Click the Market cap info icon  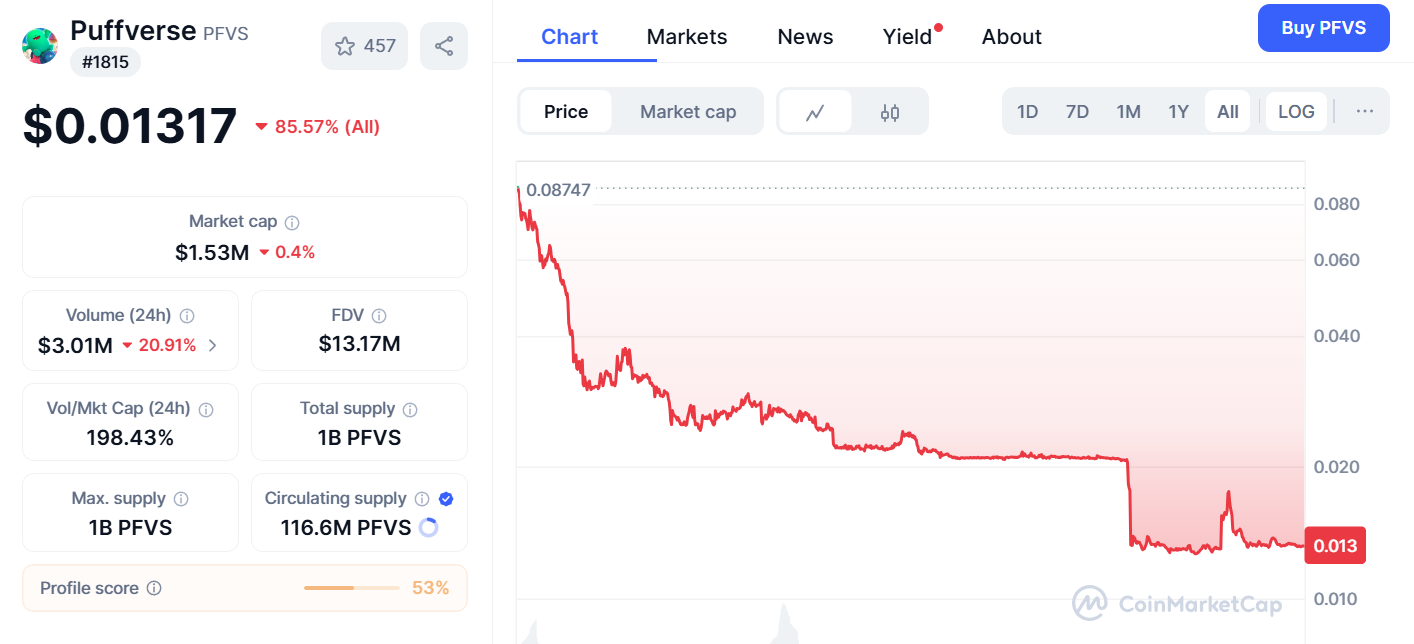coord(292,222)
